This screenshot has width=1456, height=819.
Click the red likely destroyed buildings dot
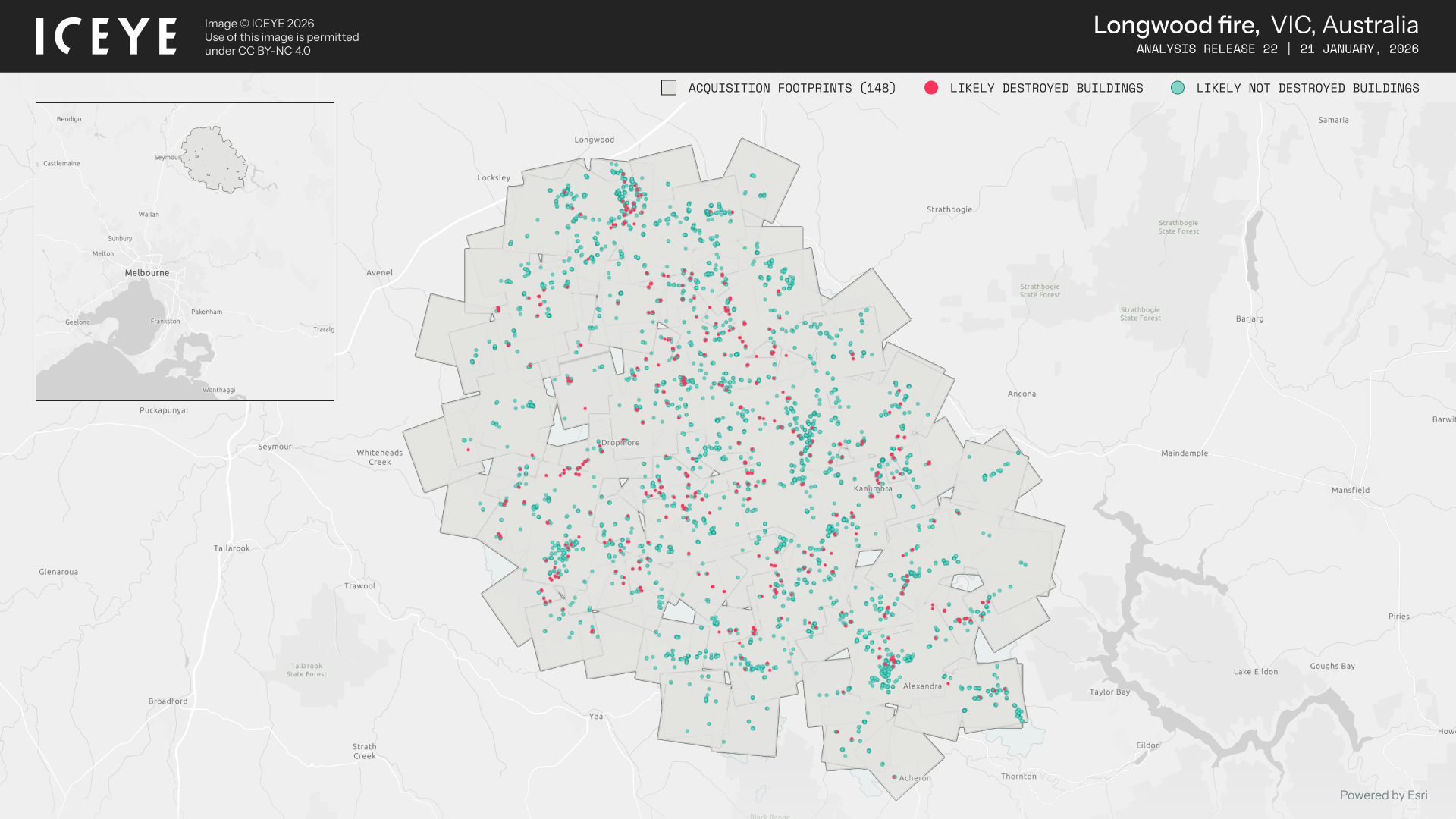pos(931,88)
